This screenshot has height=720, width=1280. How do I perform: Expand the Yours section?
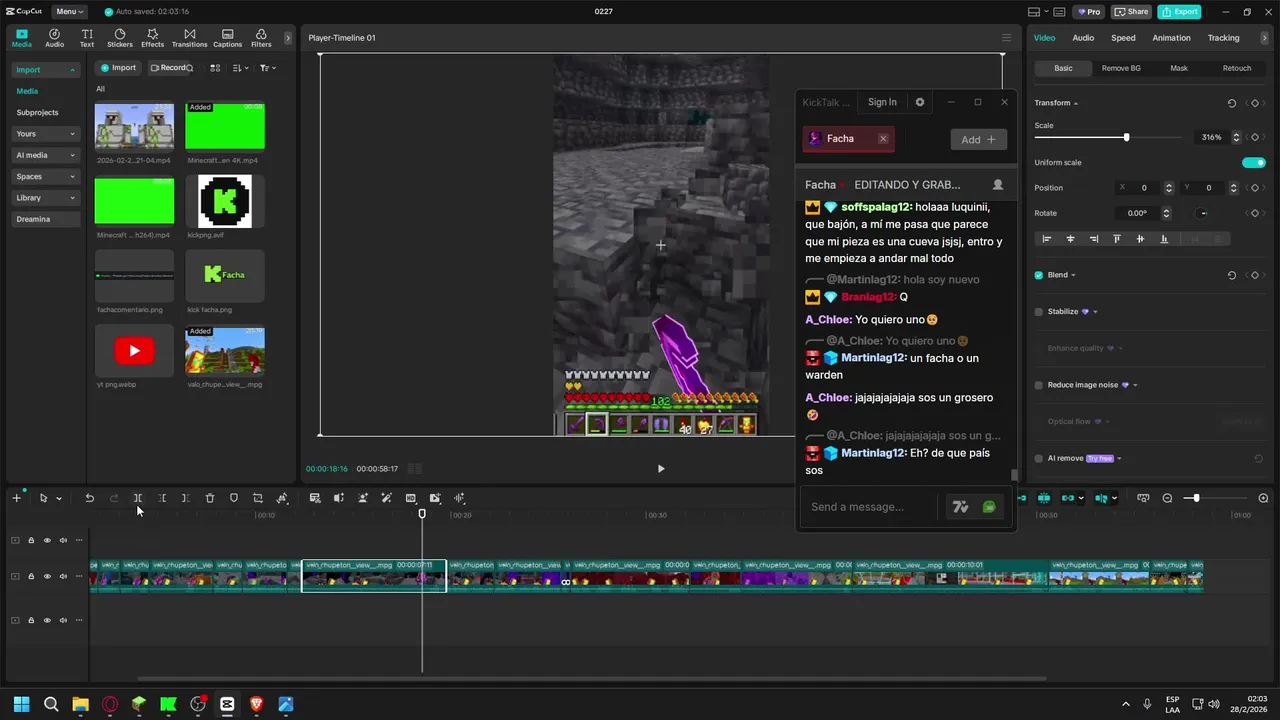click(x=45, y=134)
